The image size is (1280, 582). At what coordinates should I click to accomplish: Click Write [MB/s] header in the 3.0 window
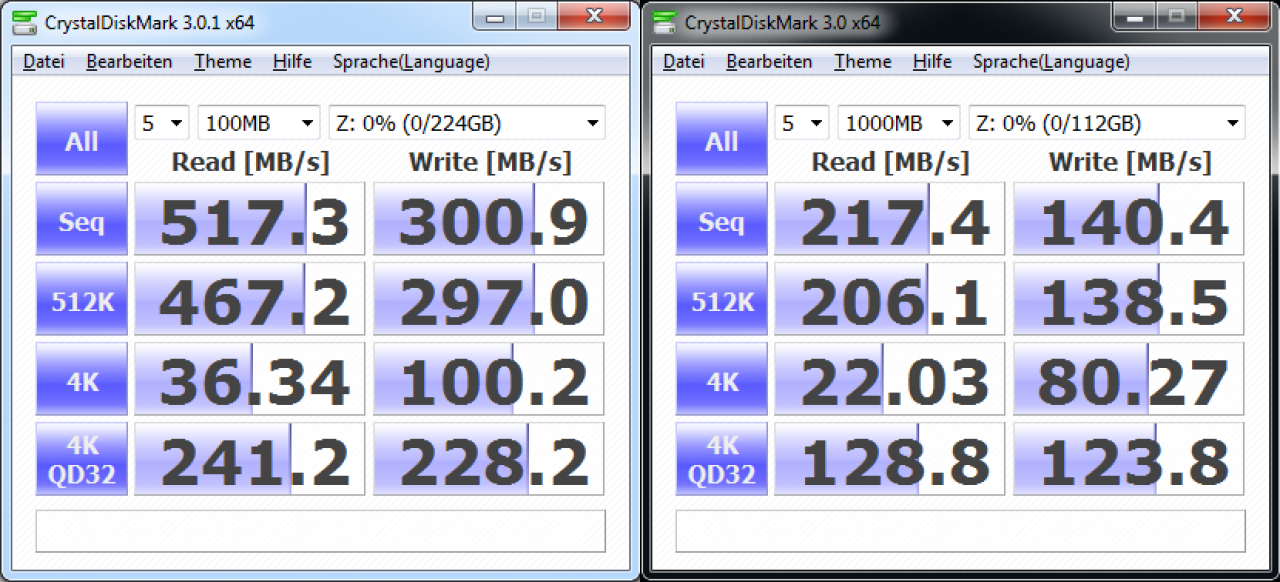[x=1130, y=162]
